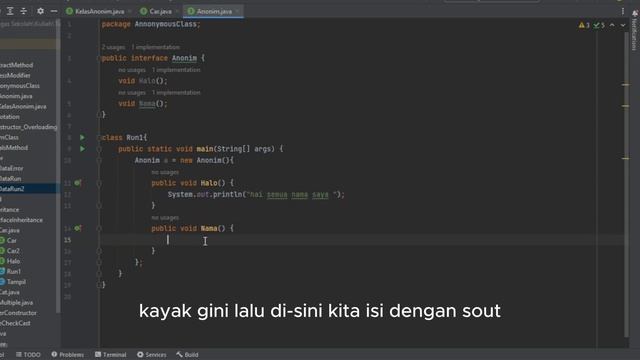
Task: Collapse Halo() method fold marker
Action: pos(99,183)
